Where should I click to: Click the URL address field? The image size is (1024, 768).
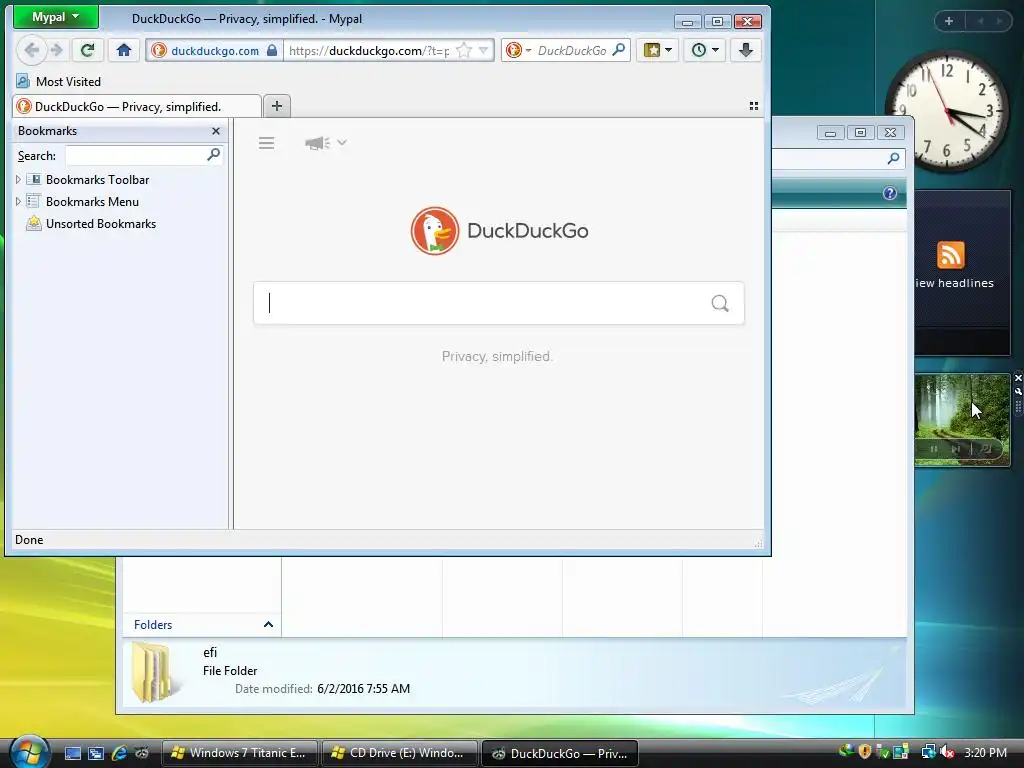pos(369,51)
